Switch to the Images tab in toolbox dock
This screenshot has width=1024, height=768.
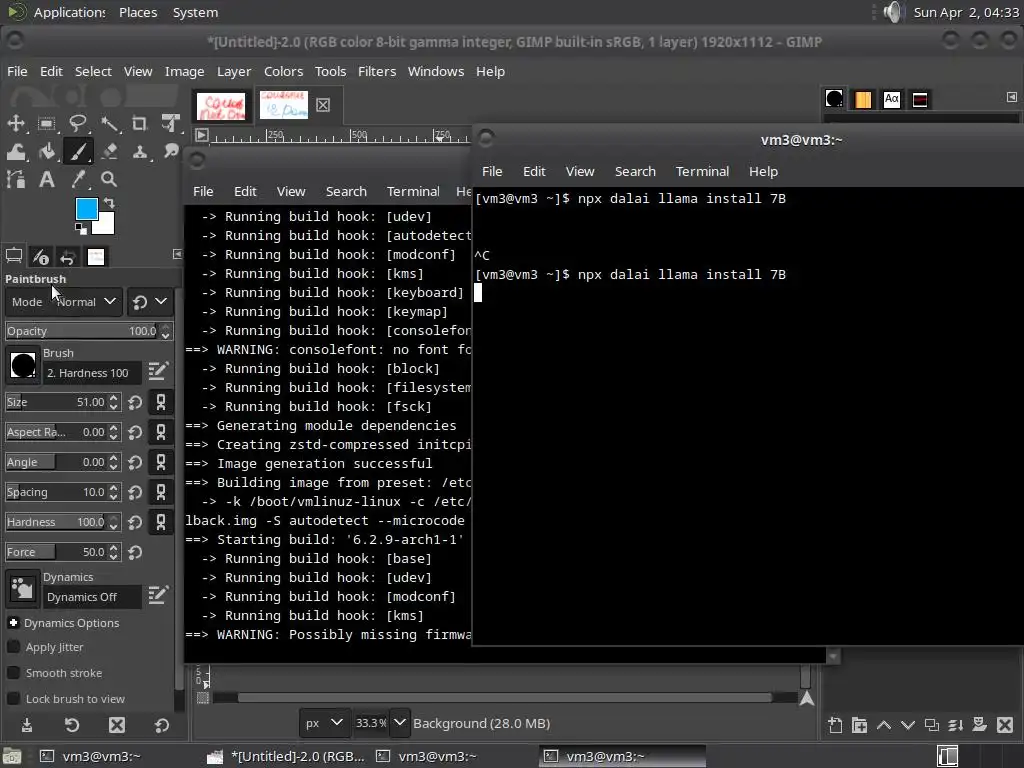pos(96,257)
